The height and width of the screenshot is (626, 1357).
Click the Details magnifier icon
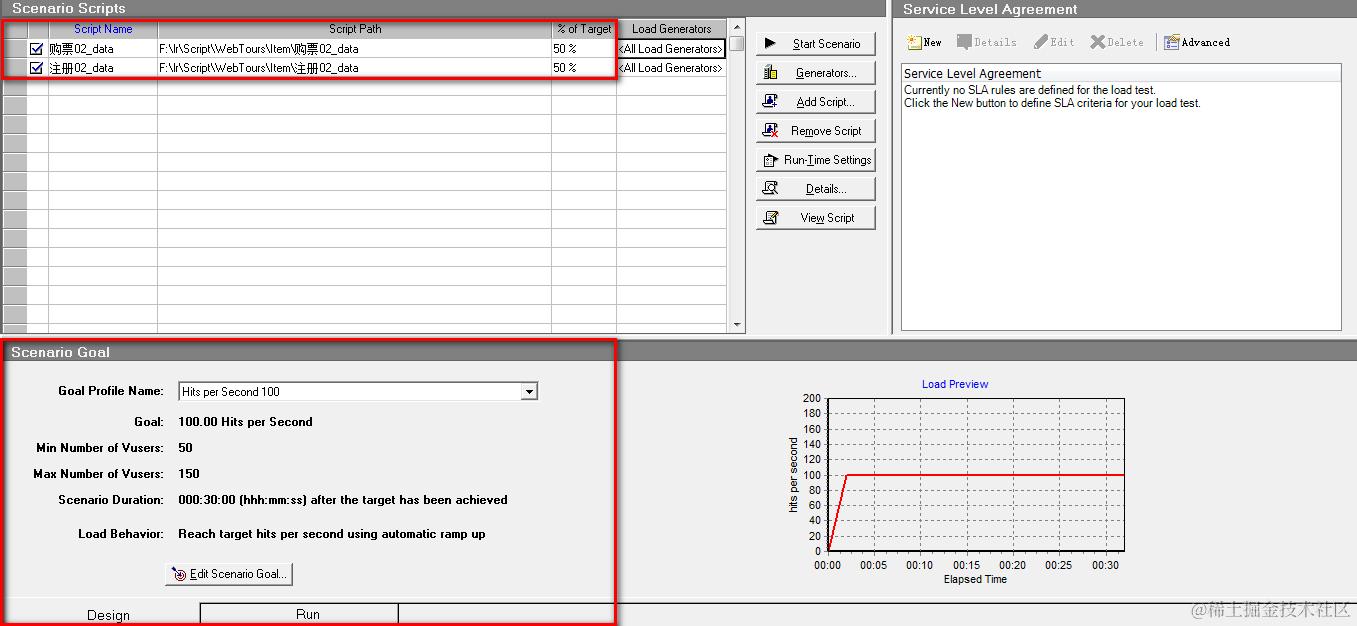770,188
